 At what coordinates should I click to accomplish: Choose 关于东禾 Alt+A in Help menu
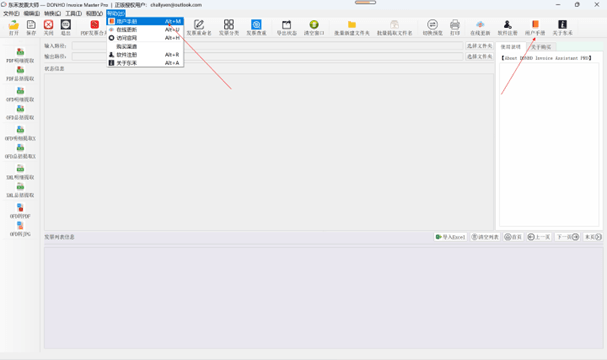(x=145, y=63)
